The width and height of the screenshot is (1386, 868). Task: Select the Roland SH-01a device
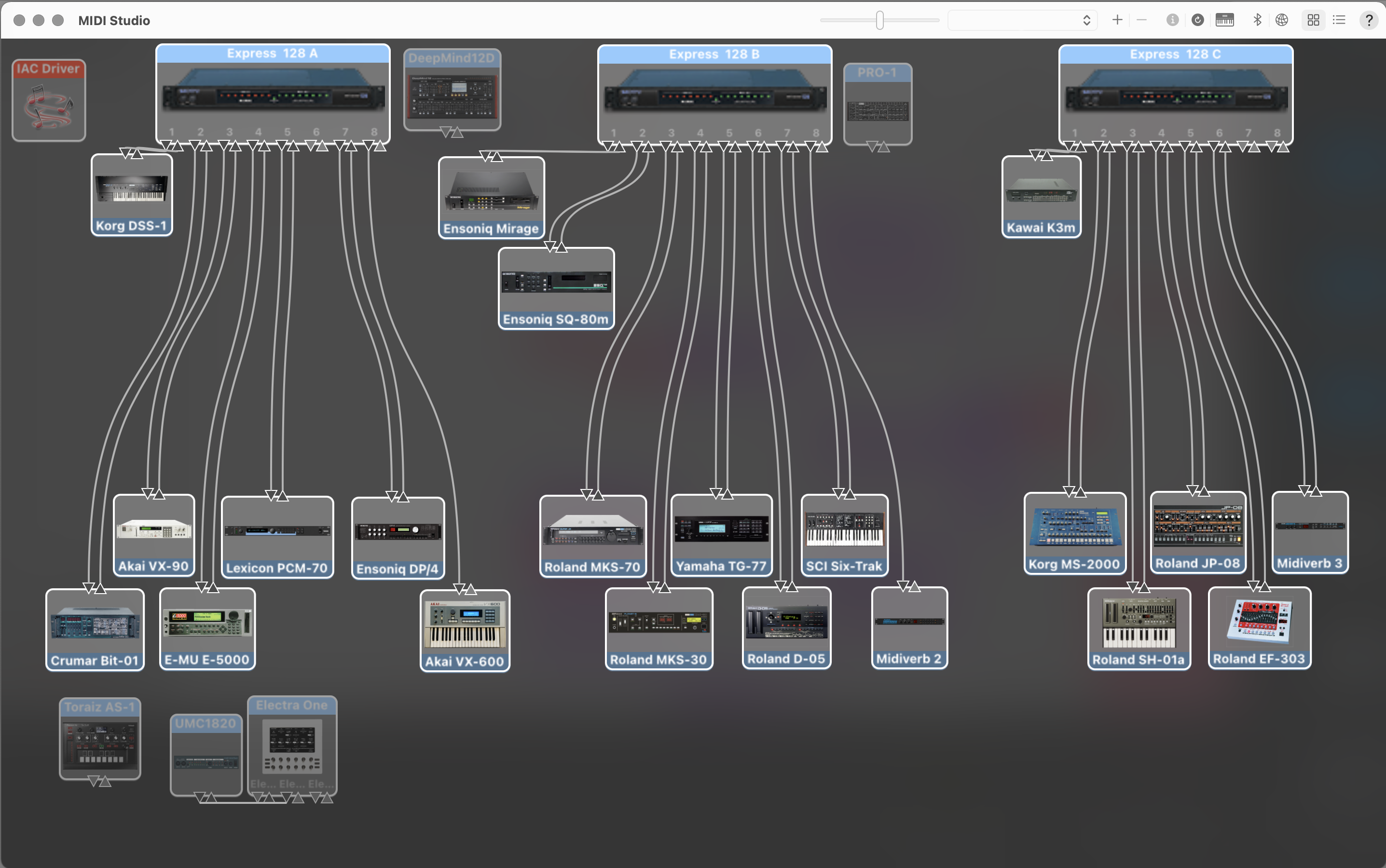[1139, 629]
